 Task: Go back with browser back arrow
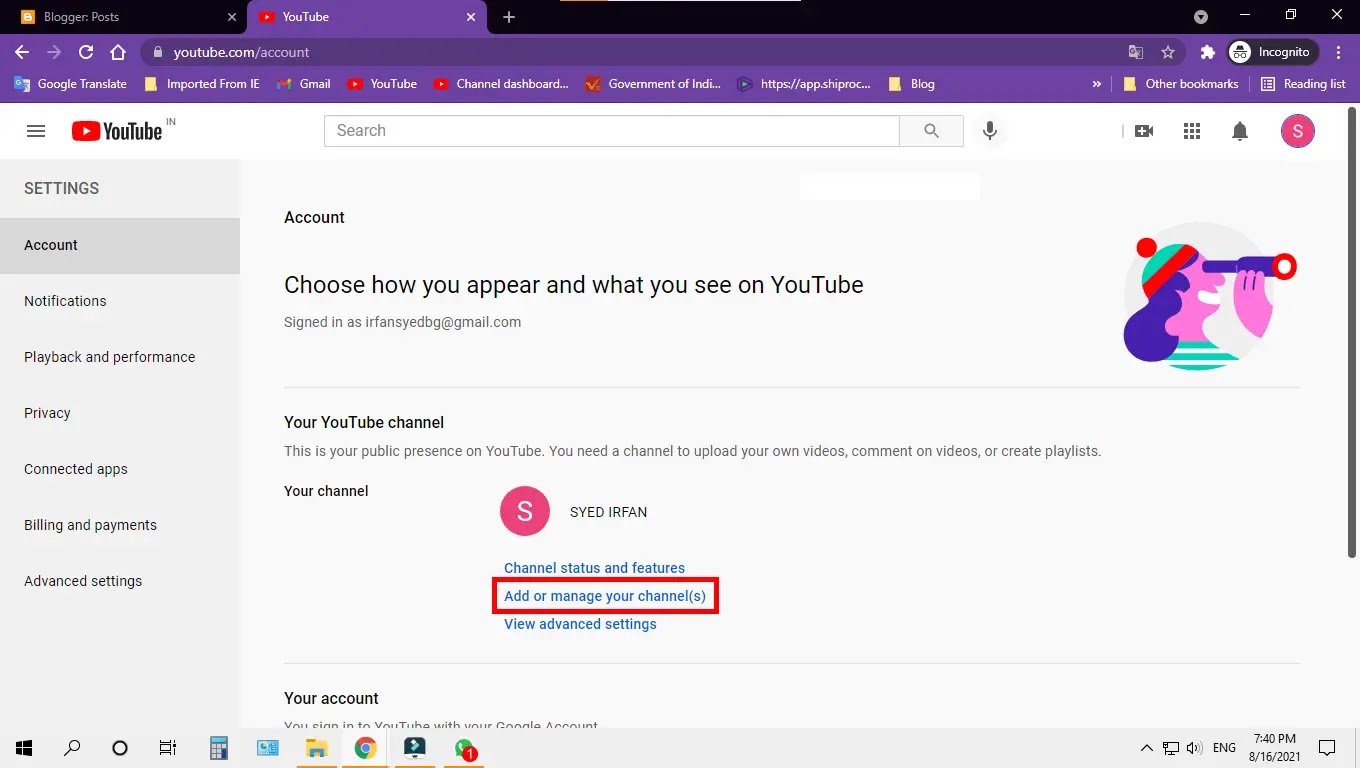click(x=22, y=52)
